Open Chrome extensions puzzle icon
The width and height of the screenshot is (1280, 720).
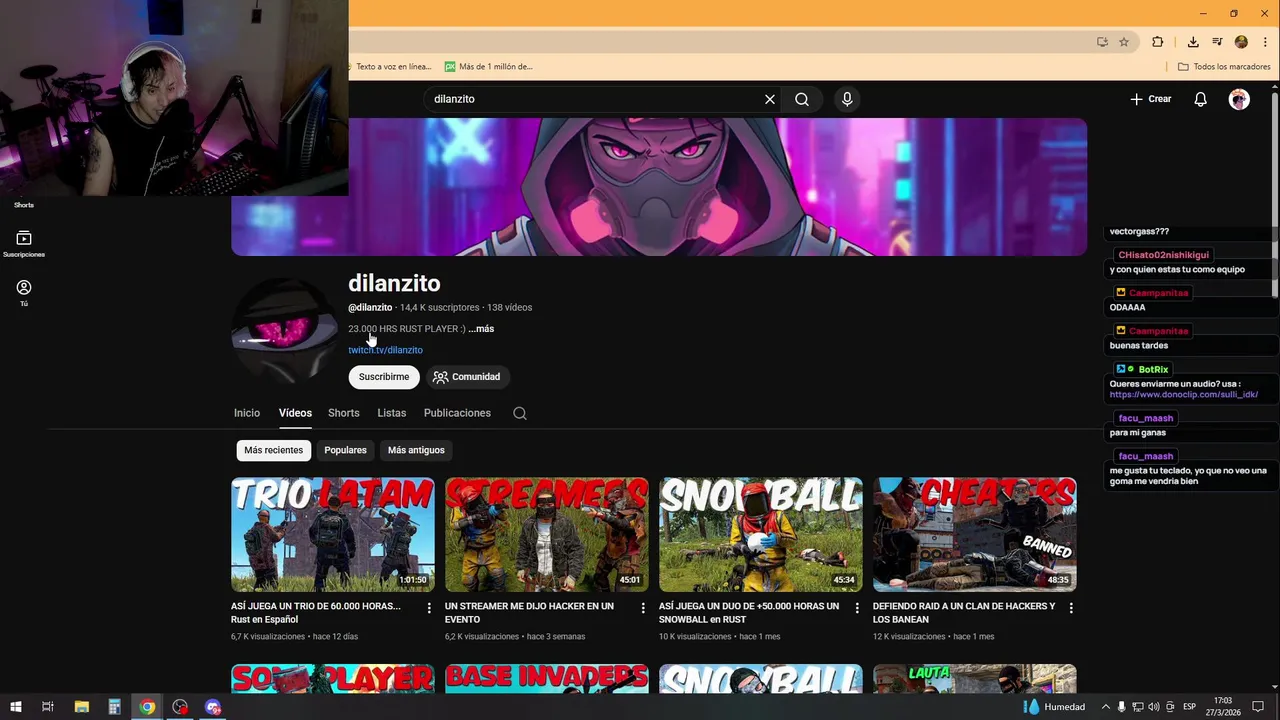[x=1158, y=42]
